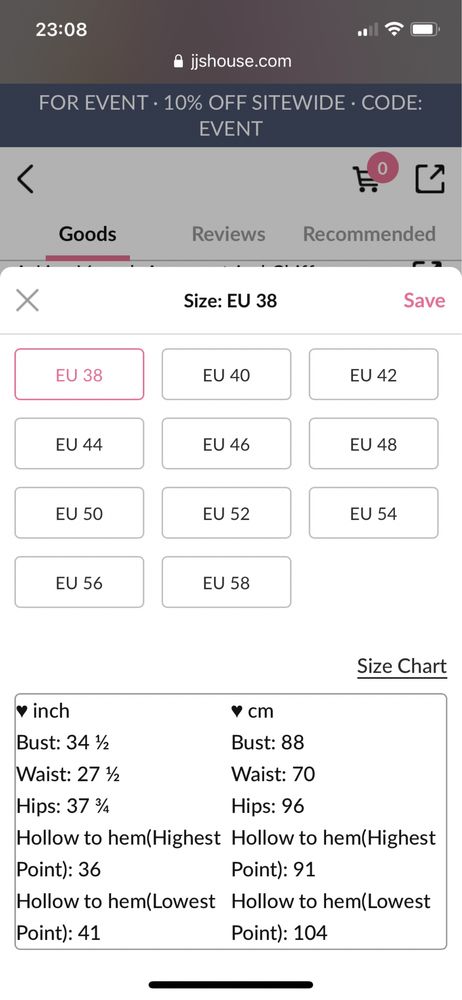The width and height of the screenshot is (462, 1000).
Task: Select size EU 56
Action: pyautogui.click(x=79, y=582)
